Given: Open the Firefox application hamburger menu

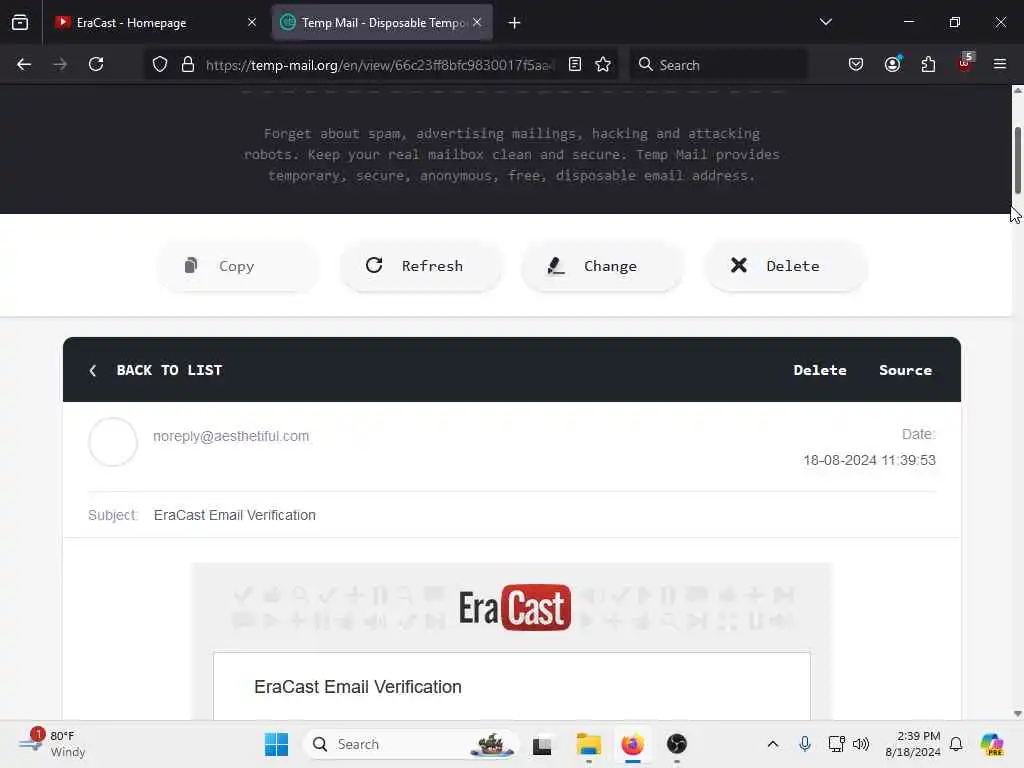Looking at the screenshot, I should [x=999, y=65].
